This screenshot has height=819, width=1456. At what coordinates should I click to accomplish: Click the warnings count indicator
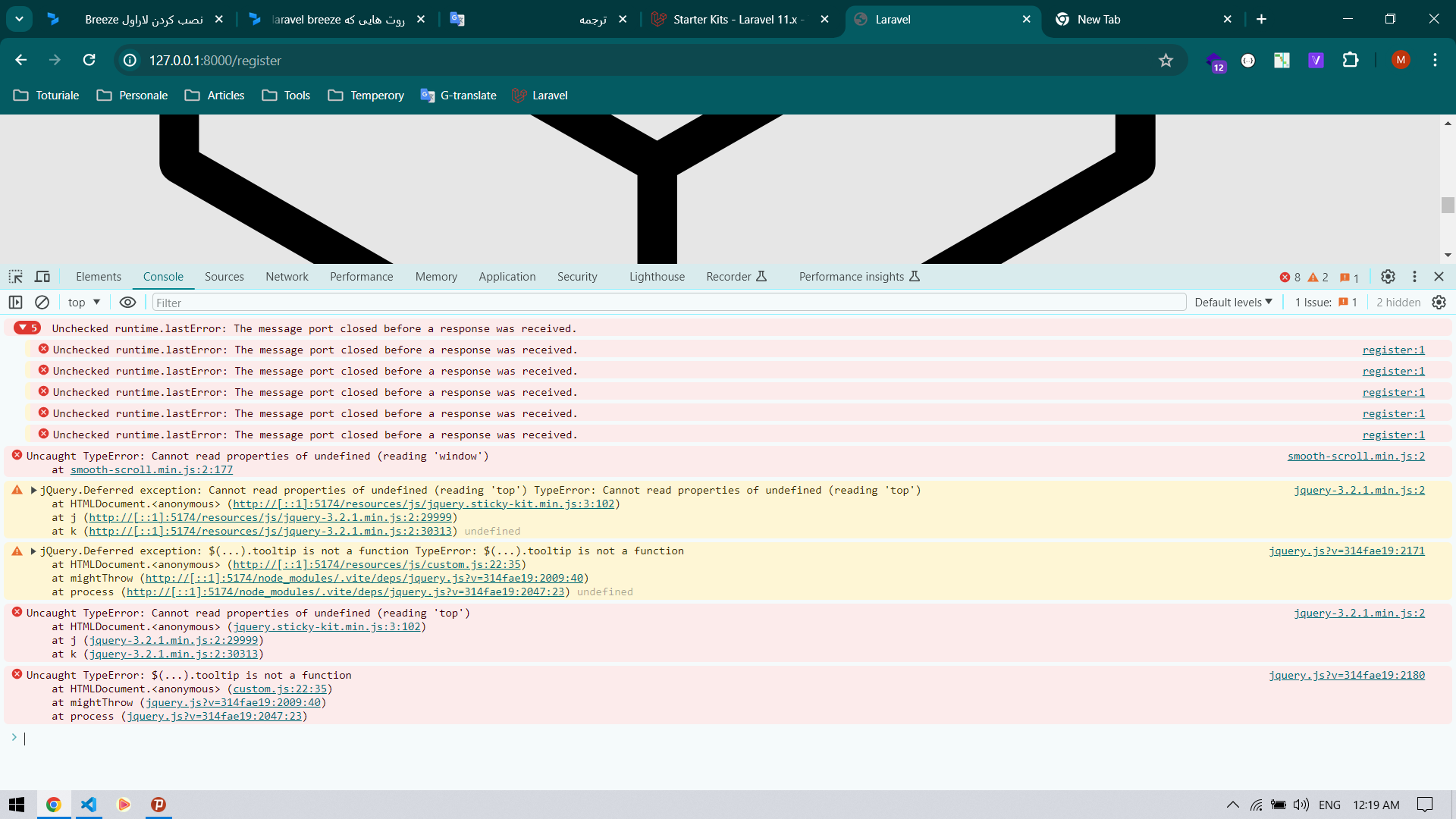coord(1318,278)
